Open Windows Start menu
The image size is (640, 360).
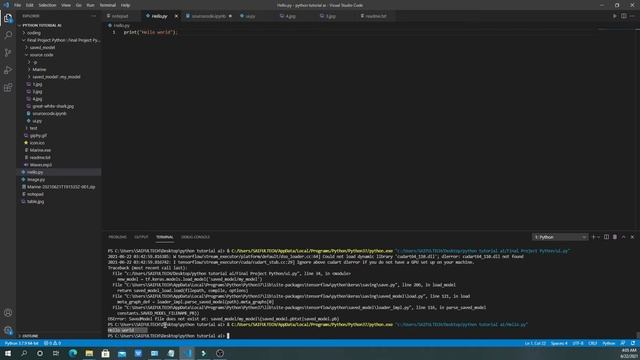click(8, 353)
